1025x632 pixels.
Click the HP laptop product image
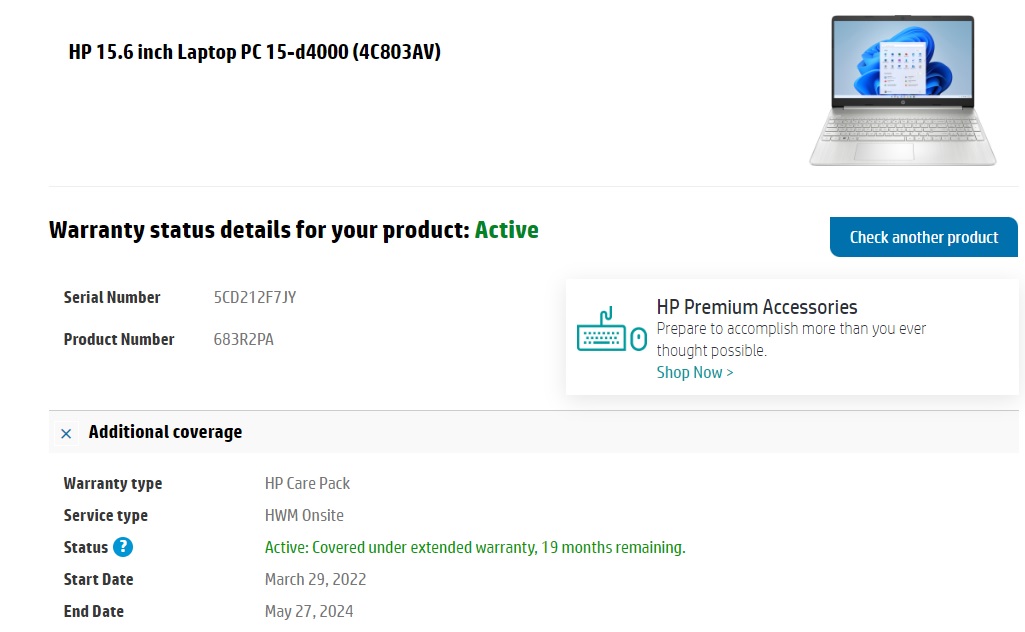(903, 90)
